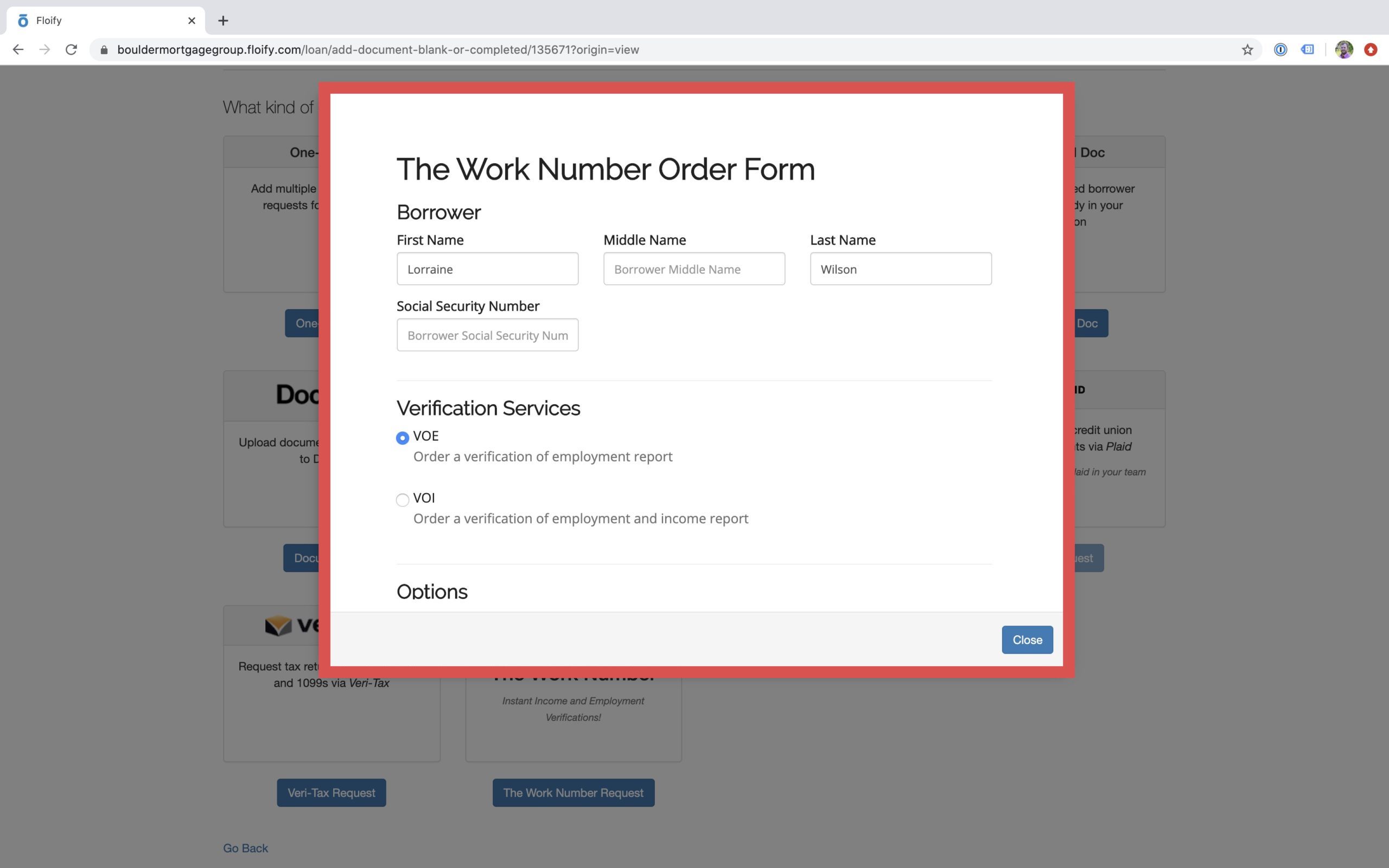The height and width of the screenshot is (868, 1389).
Task: Click the Borrower Social Security Number field
Action: coord(487,335)
